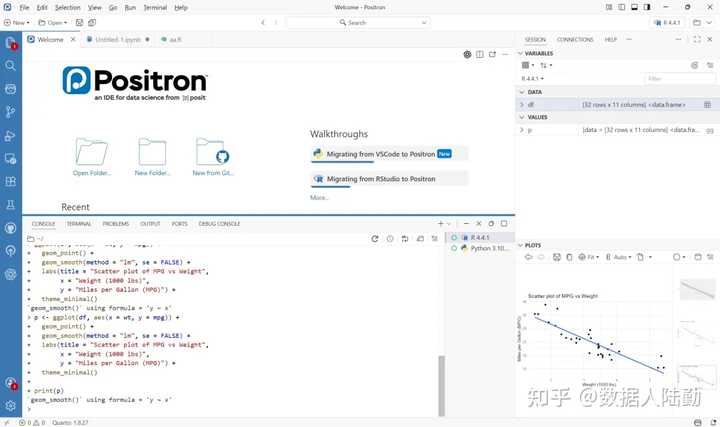The height and width of the screenshot is (427, 720).
Task: Click the New Folder shortcut
Action: point(152,157)
